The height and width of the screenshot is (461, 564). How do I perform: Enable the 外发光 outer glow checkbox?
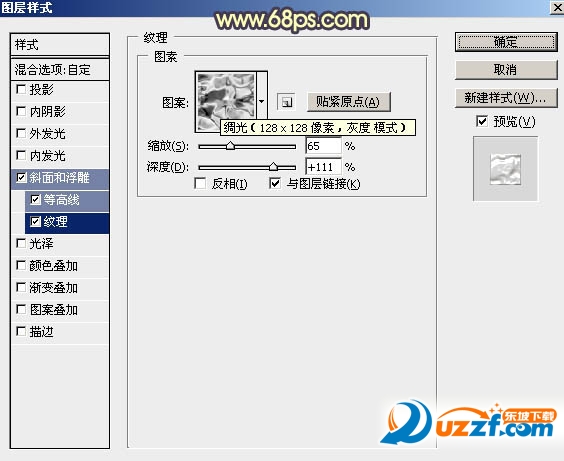tap(21, 133)
